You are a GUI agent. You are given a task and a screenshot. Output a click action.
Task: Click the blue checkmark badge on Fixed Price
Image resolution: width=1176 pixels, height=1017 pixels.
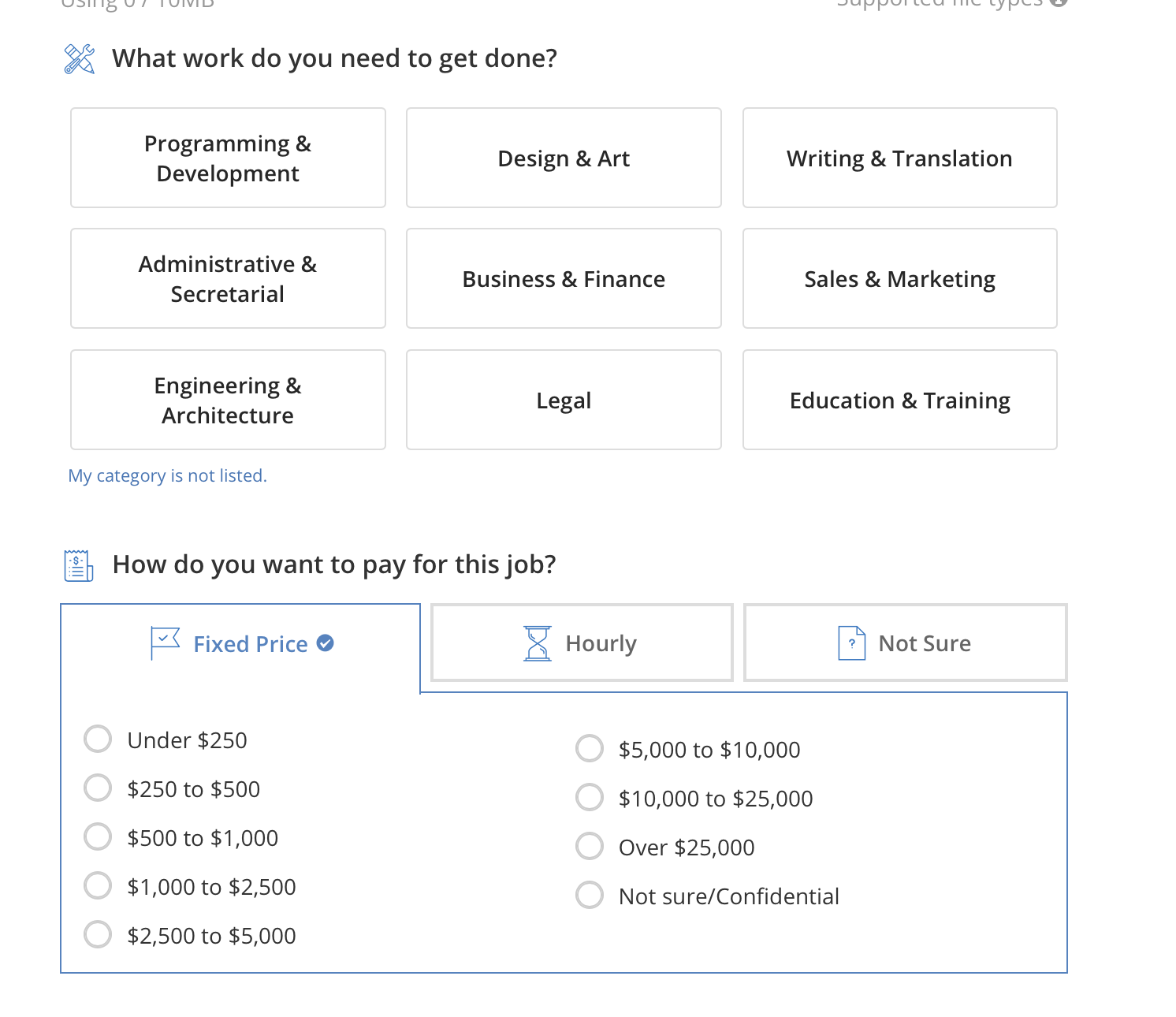[326, 643]
